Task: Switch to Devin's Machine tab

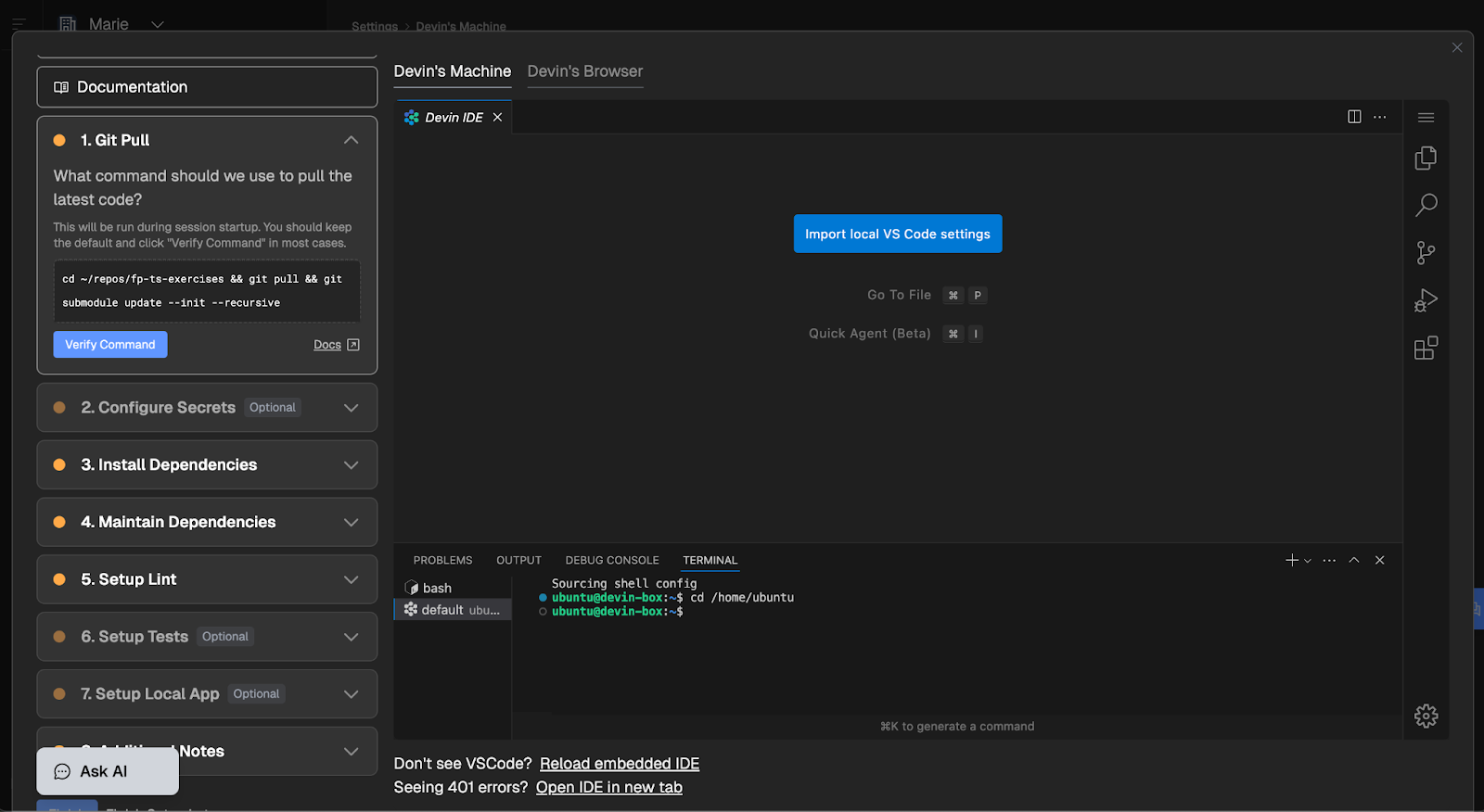Action: click(453, 71)
